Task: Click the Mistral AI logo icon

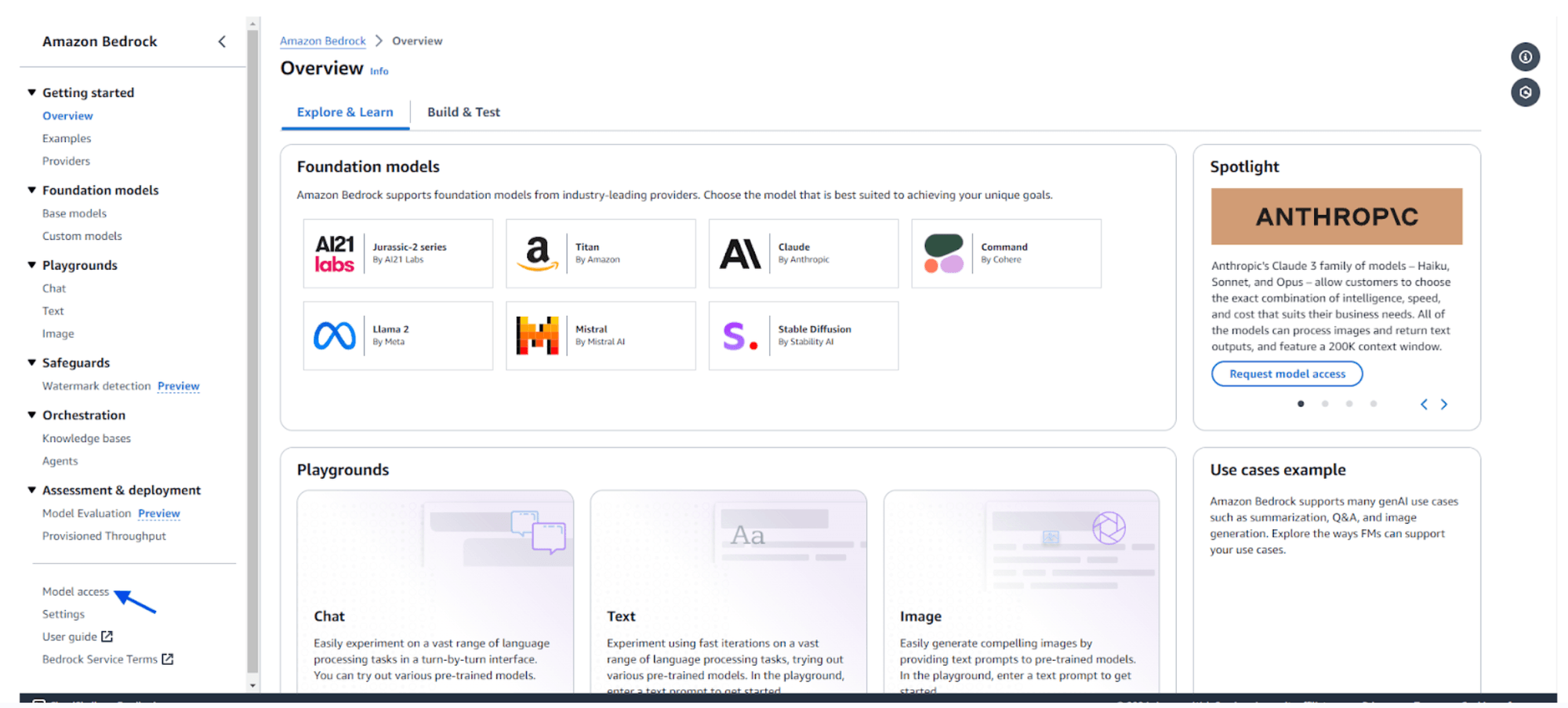Action: click(x=537, y=336)
